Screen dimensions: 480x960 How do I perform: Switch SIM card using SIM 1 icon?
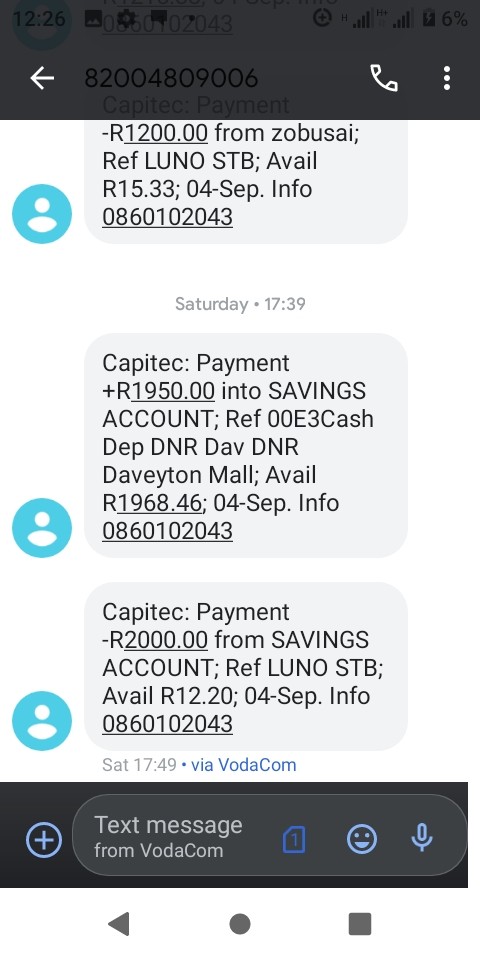click(x=294, y=839)
